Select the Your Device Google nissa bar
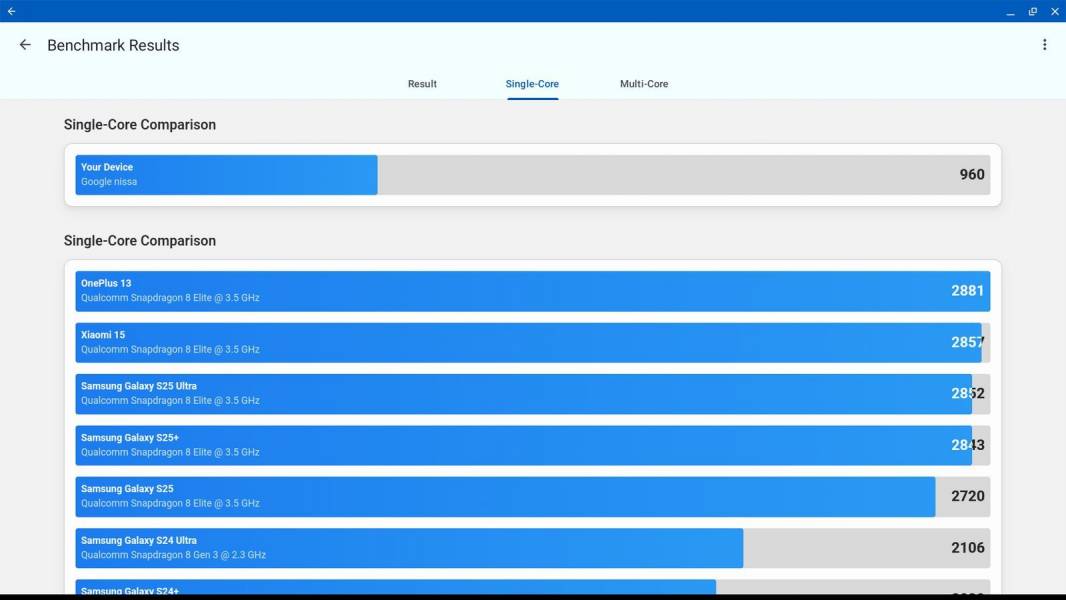 [x=532, y=175]
